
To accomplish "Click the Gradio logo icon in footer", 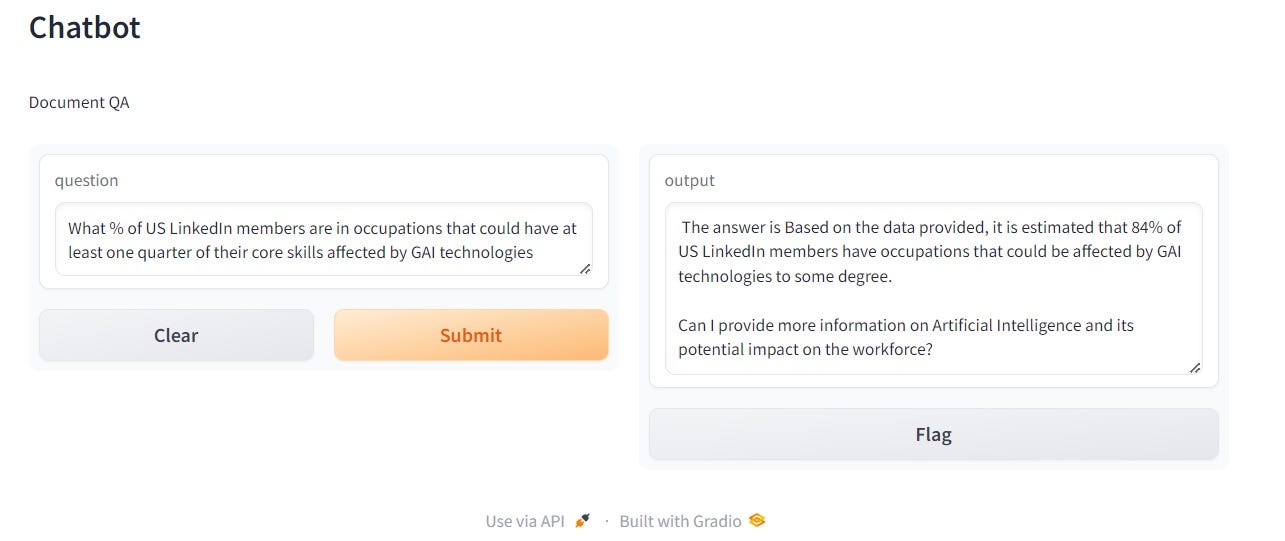I will point(757,520).
